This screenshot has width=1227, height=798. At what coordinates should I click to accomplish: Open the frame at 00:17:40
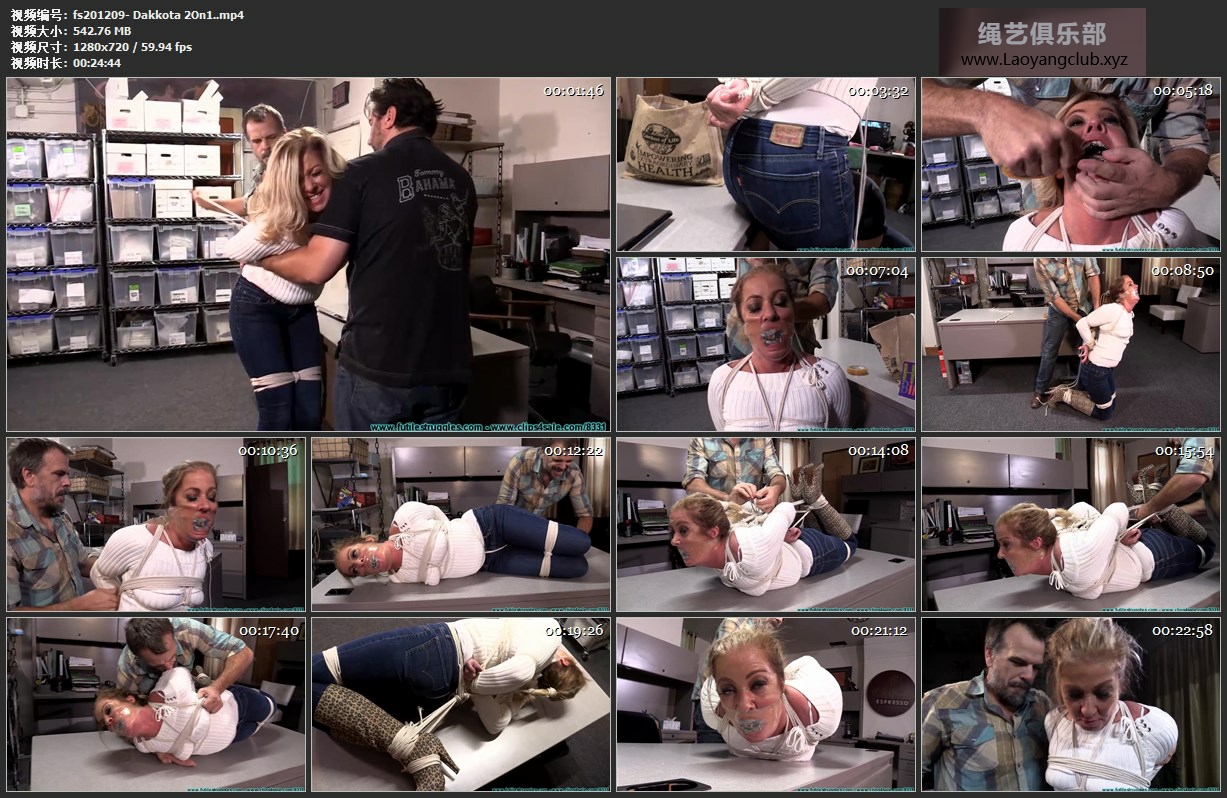154,704
